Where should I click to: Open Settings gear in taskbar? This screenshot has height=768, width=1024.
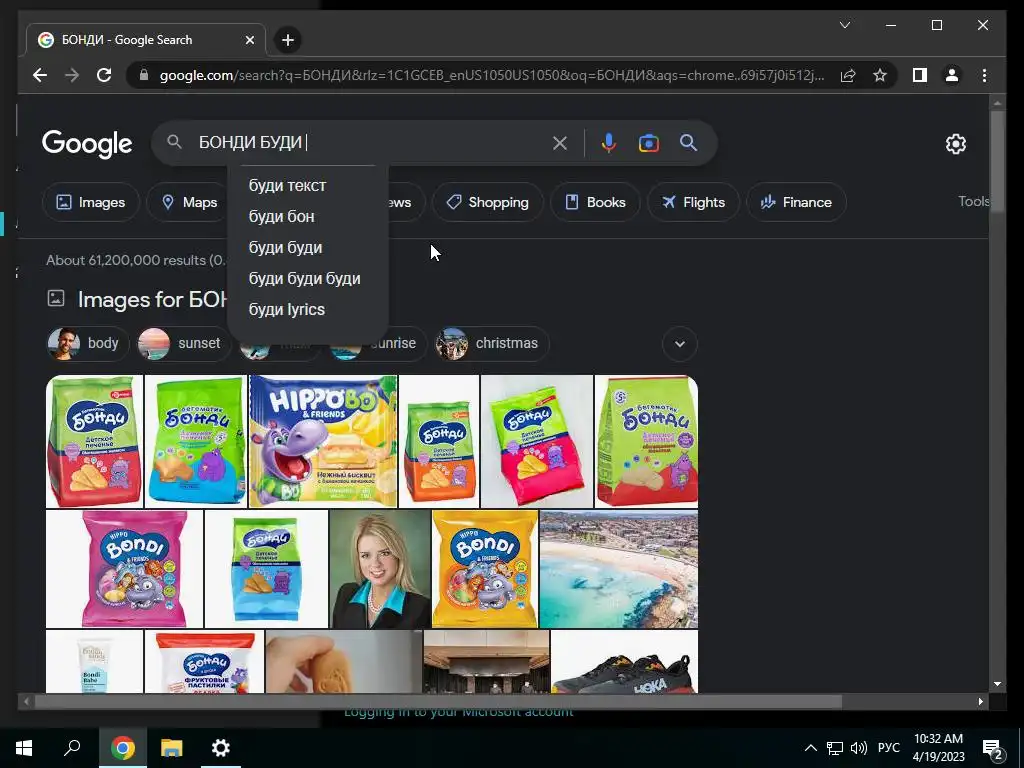click(x=221, y=748)
